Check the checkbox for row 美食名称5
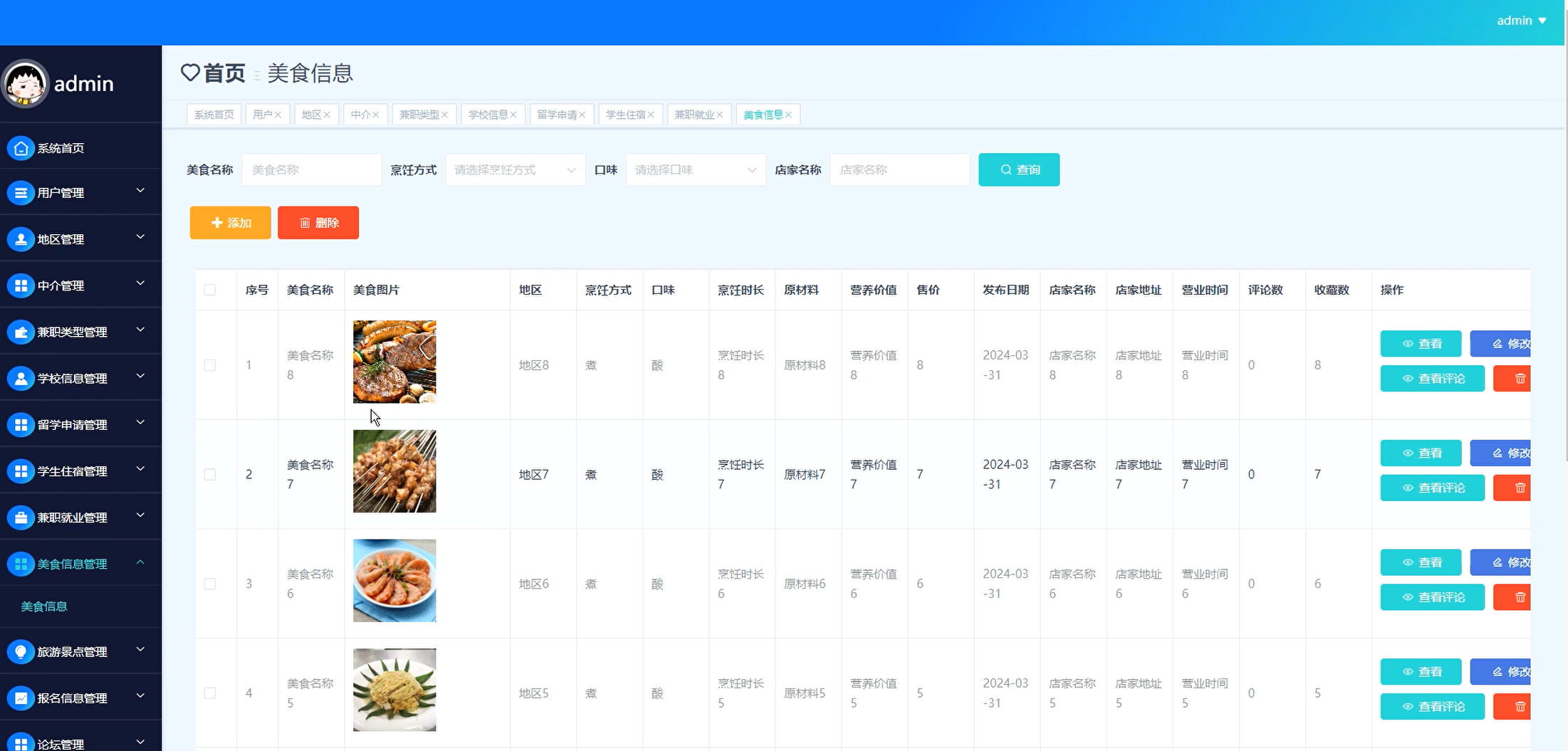 [210, 693]
